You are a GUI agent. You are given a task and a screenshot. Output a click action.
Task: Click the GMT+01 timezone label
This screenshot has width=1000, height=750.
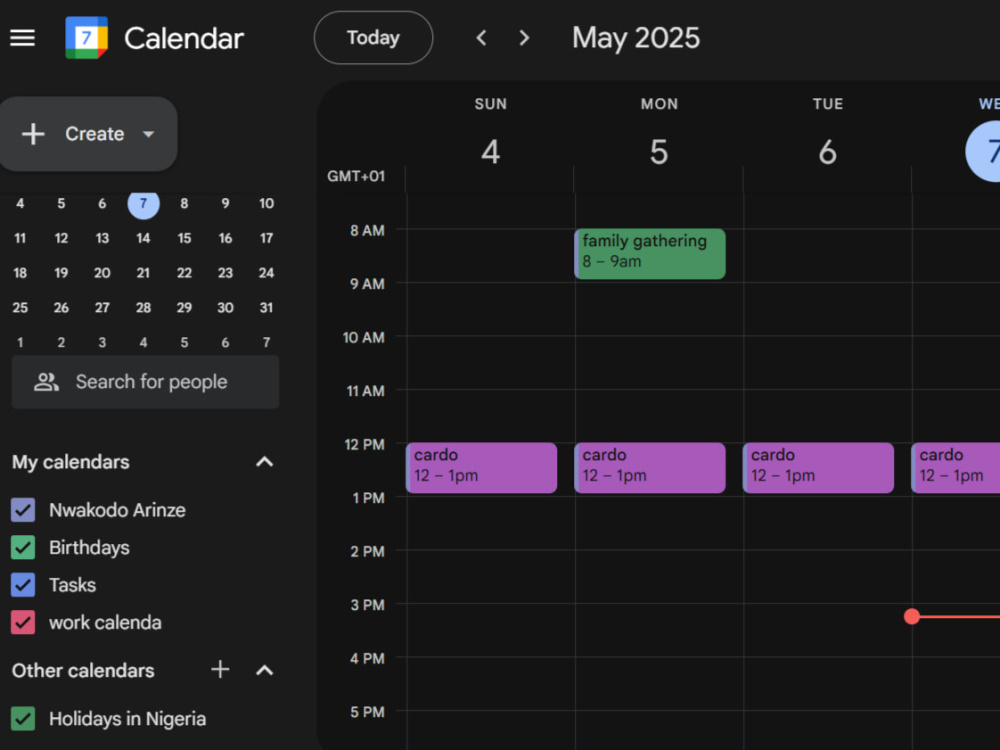356,176
